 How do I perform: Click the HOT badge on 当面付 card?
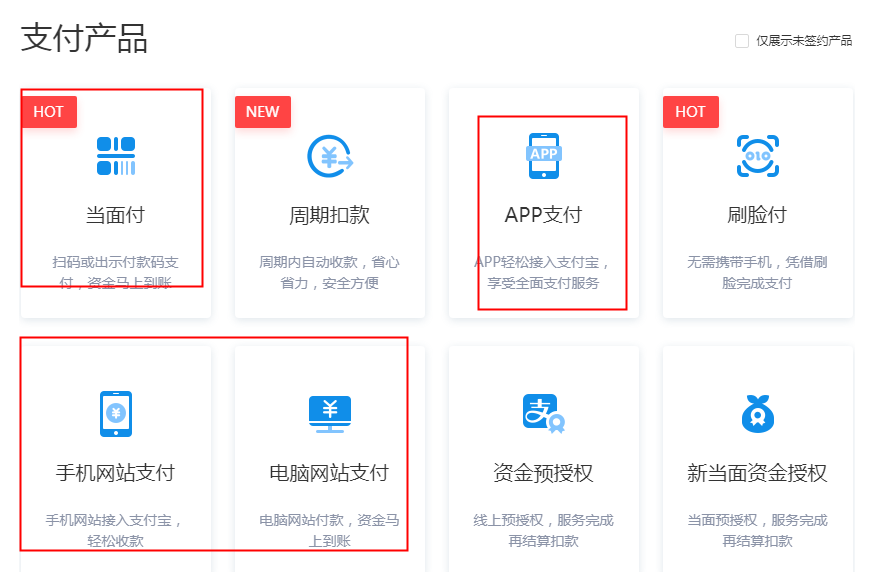point(49,112)
